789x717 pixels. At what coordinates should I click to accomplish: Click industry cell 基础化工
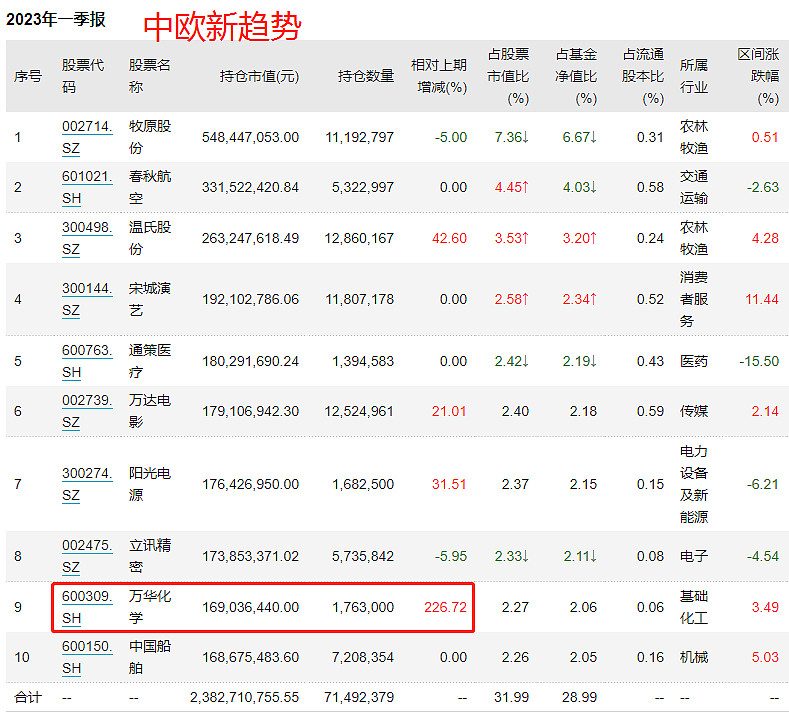coord(694,607)
